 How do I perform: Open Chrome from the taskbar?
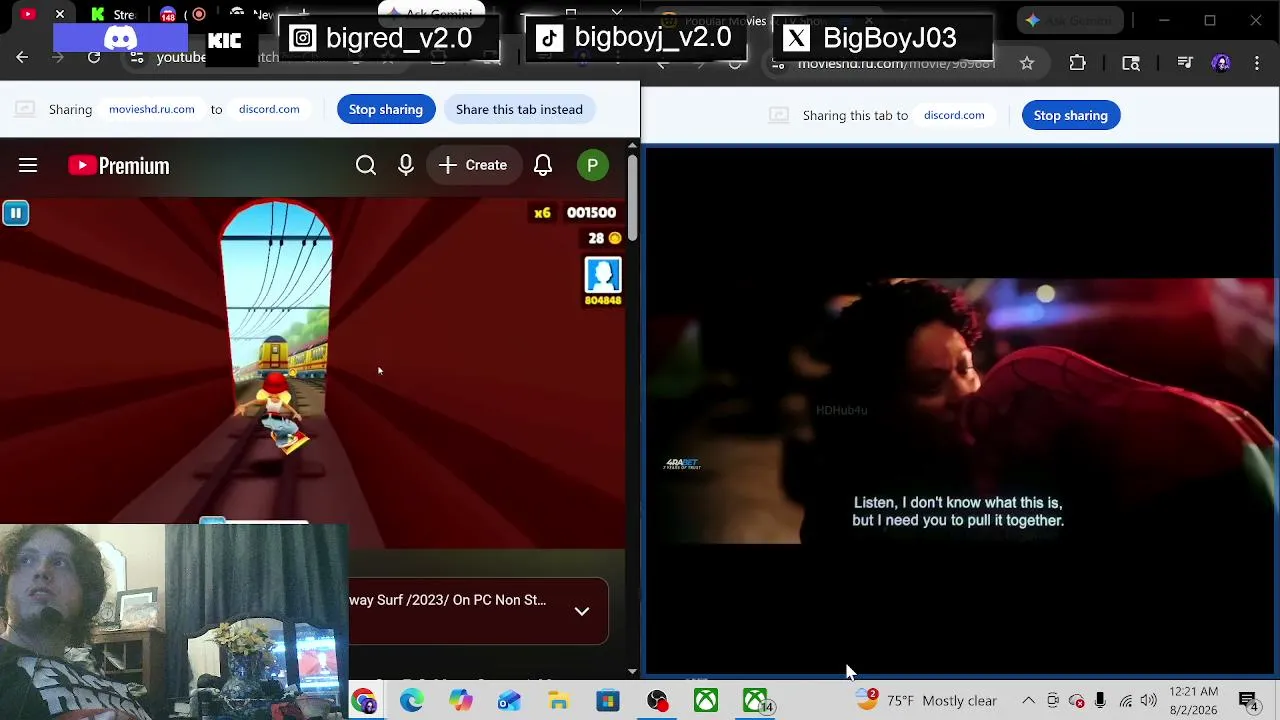364,701
